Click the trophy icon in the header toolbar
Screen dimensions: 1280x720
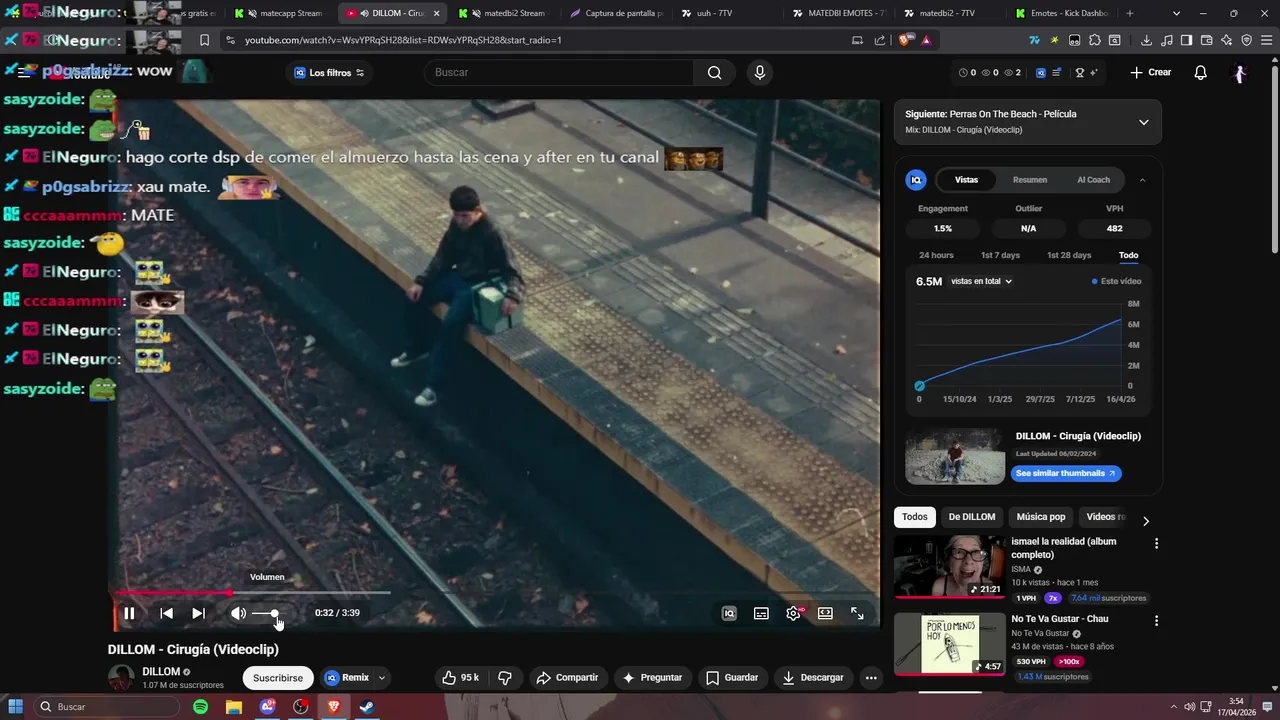pos(1079,72)
